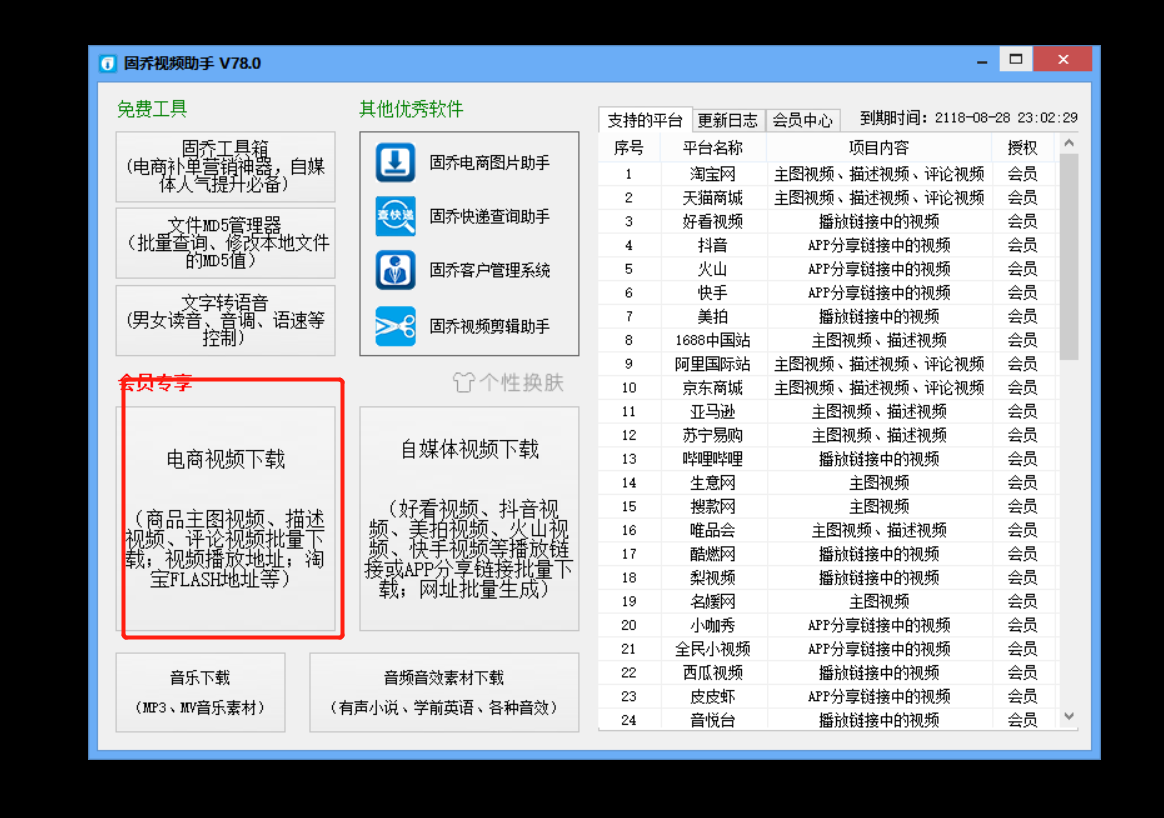The image size is (1164, 818).
Task: Select the 抖音 row
Action: pyautogui.click(x=828, y=245)
